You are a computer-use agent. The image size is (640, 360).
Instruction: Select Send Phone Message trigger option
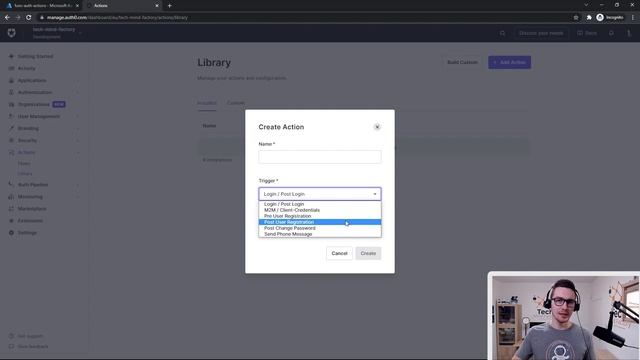click(x=320, y=234)
